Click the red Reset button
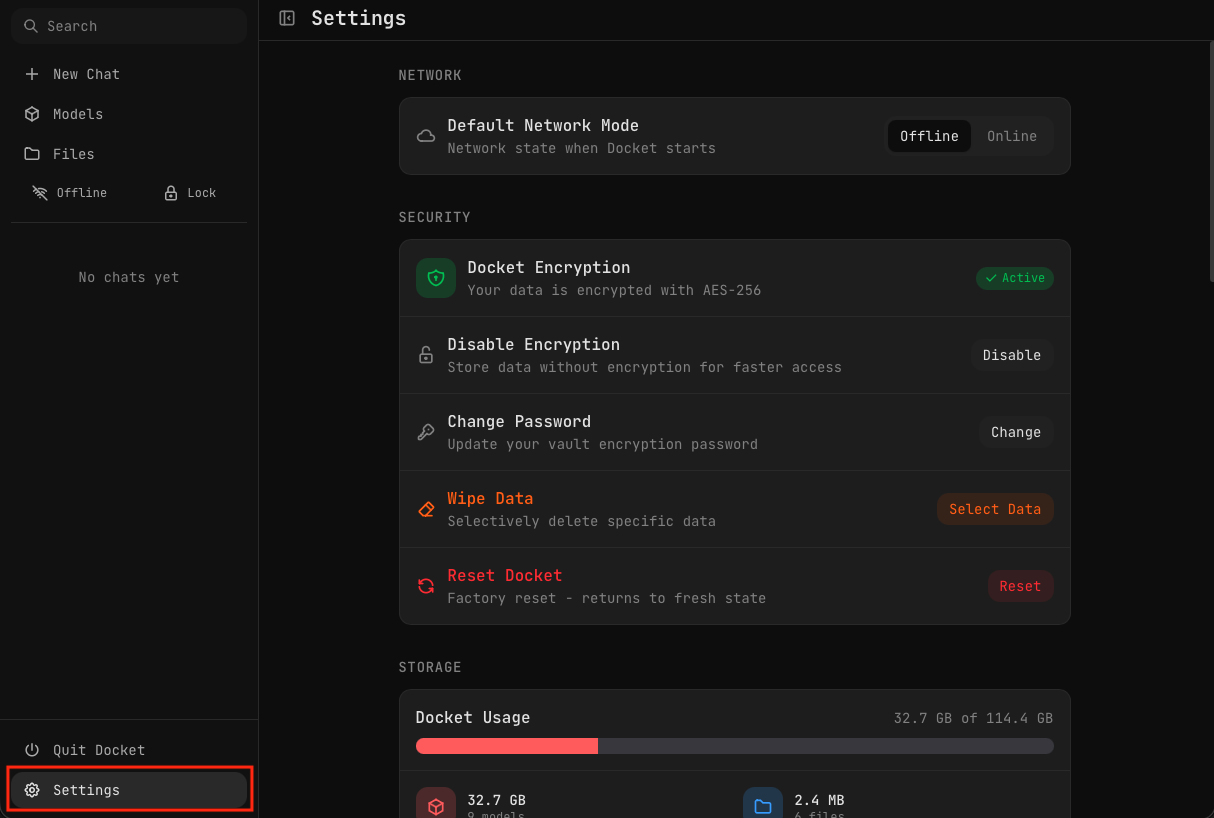Screen dimensions: 1214x818 [1019, 586]
